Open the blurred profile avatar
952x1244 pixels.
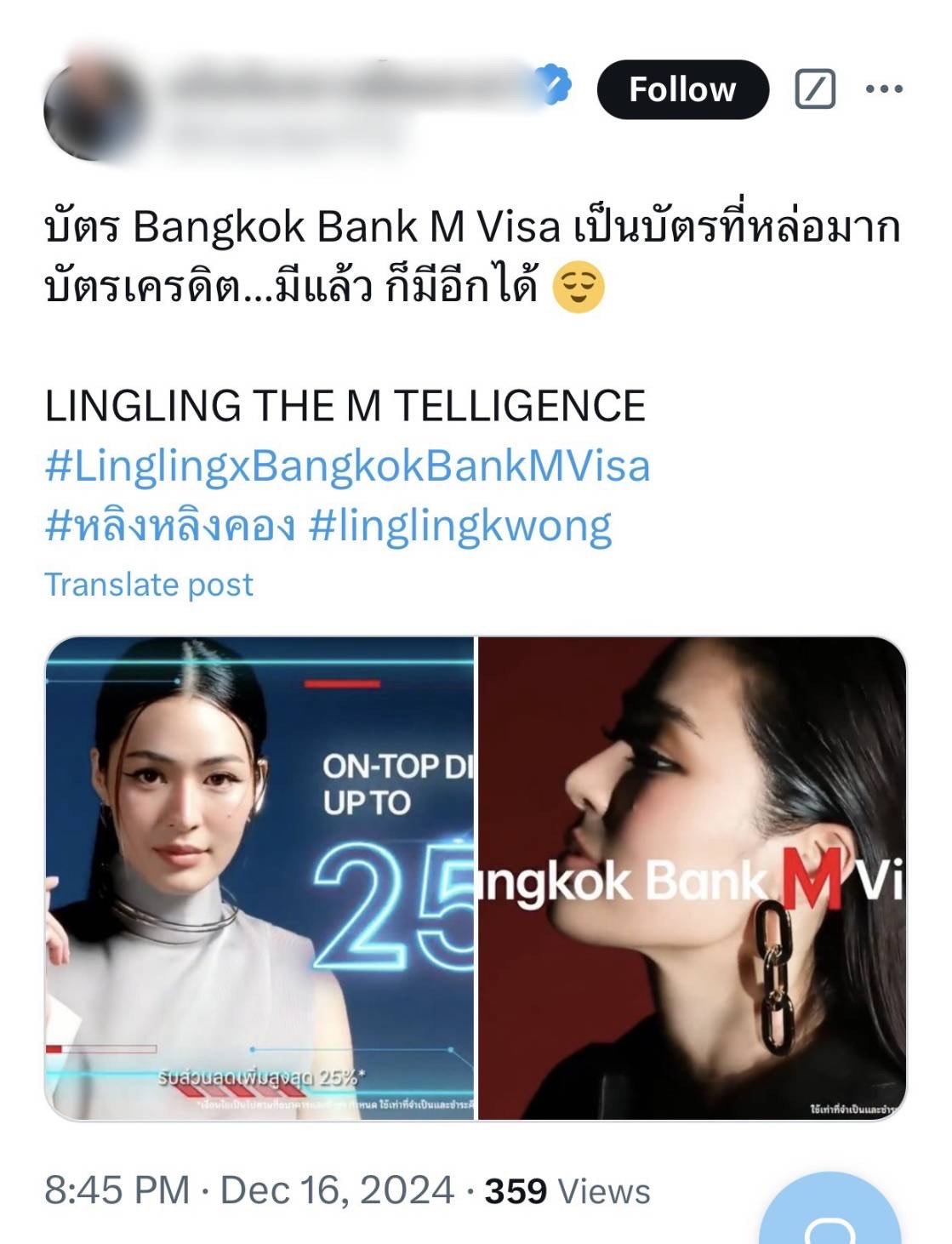pos(95,109)
